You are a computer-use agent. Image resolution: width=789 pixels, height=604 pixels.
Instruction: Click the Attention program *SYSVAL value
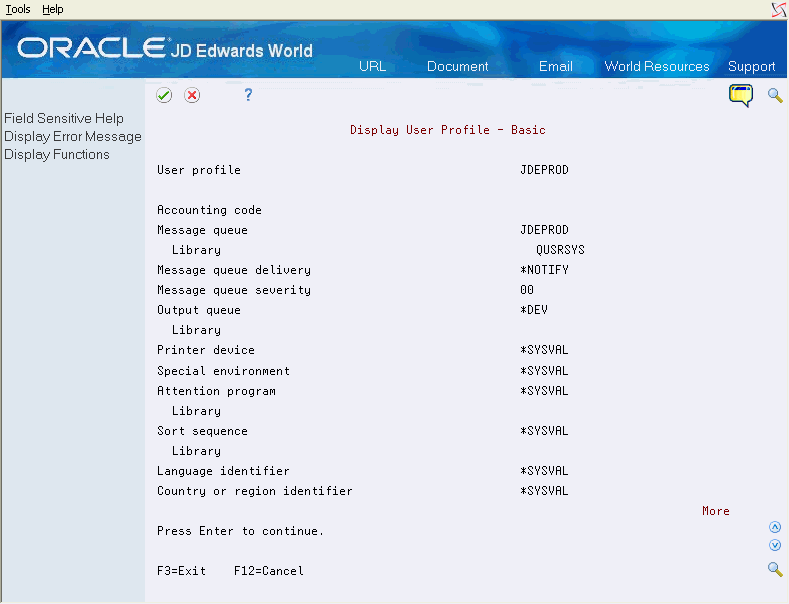(544, 391)
